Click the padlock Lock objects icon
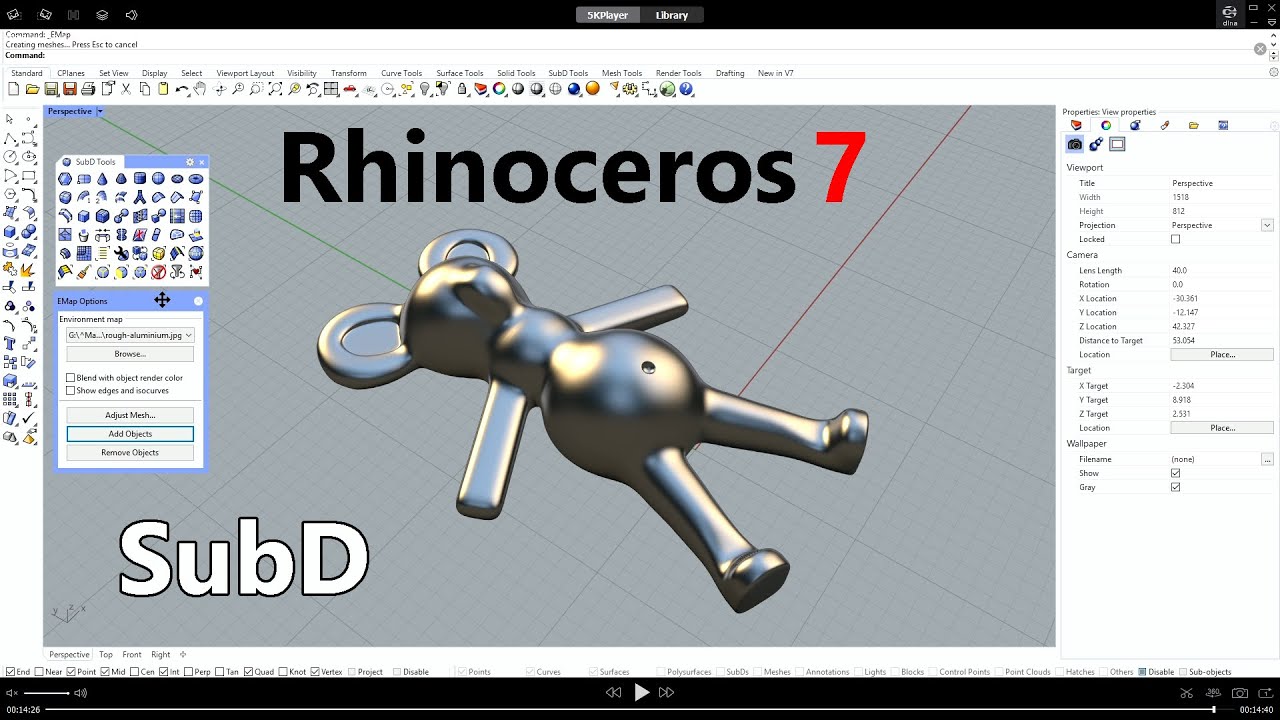 (462, 89)
